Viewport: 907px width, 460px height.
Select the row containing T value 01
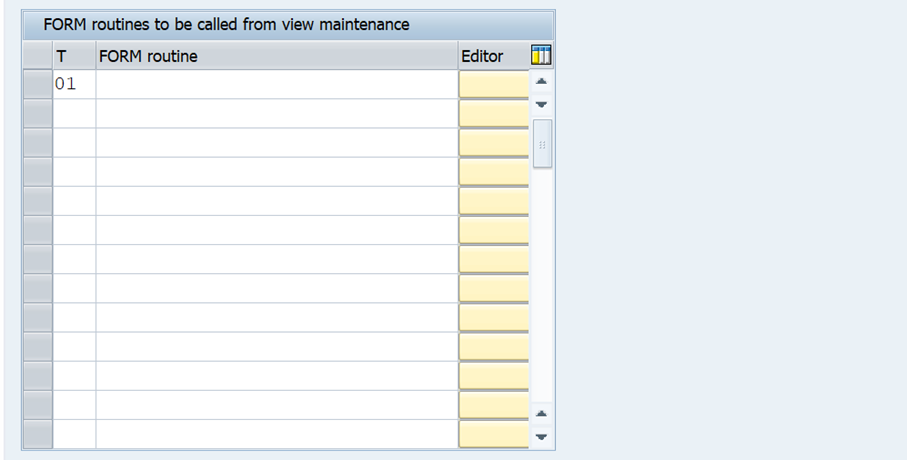(38, 84)
